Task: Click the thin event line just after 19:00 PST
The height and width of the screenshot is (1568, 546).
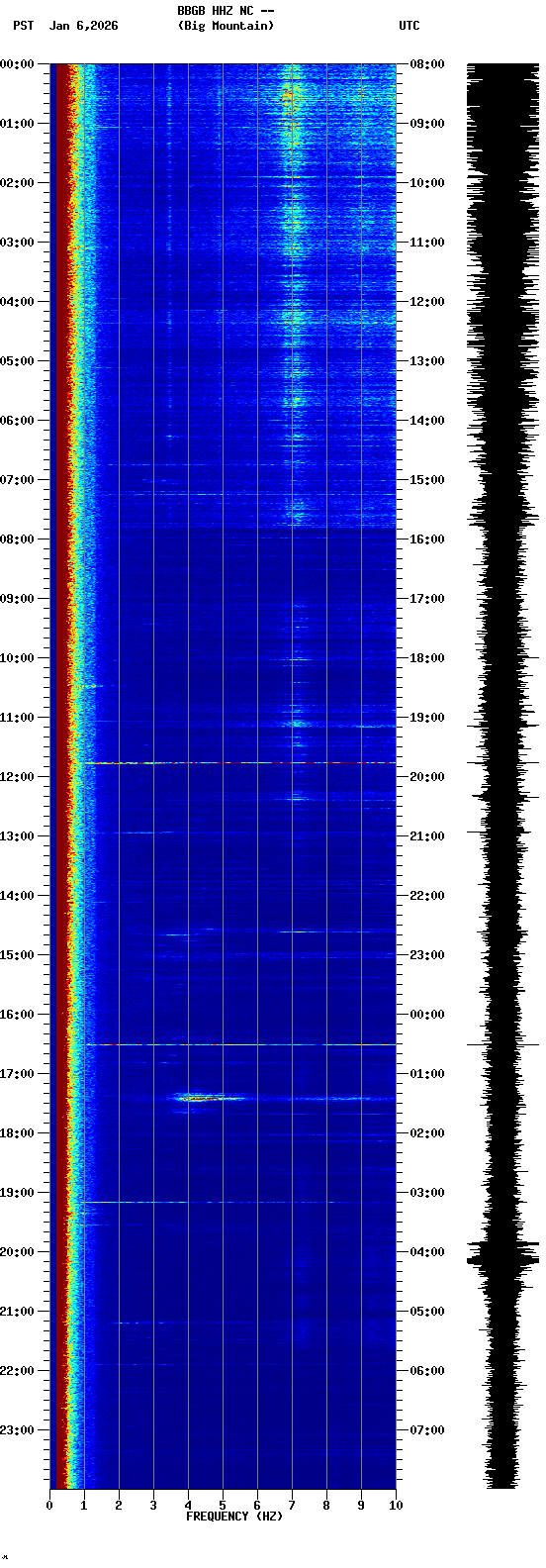Action: [x=208, y=1202]
